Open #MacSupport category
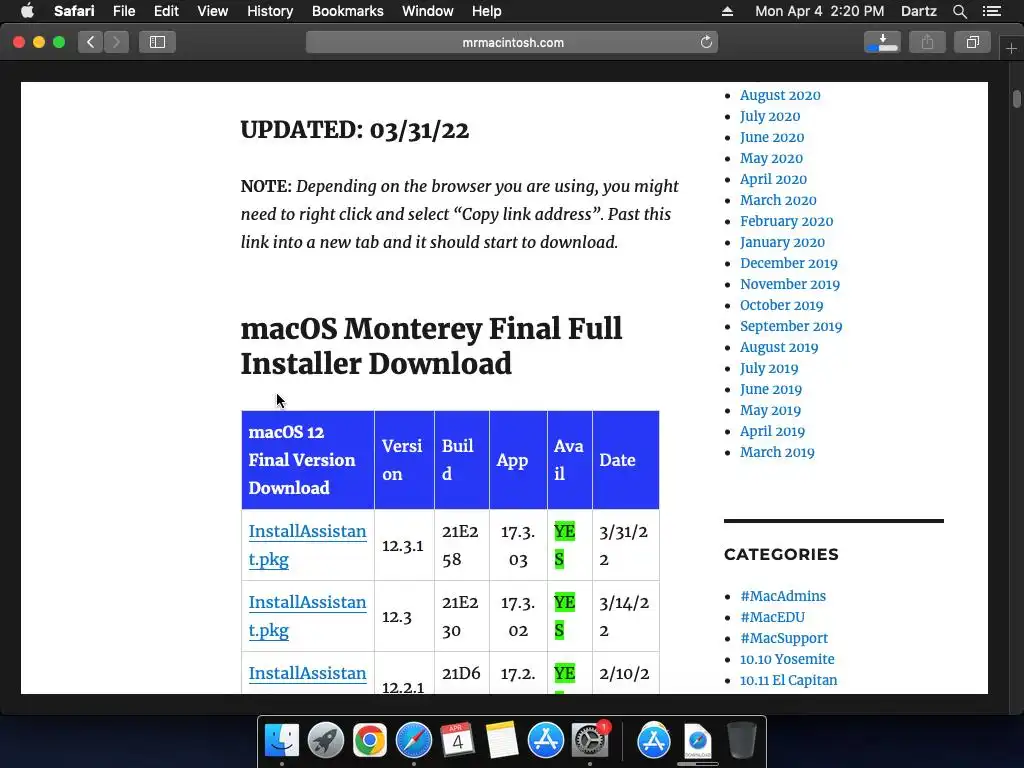This screenshot has height=768, width=1024. [784, 638]
